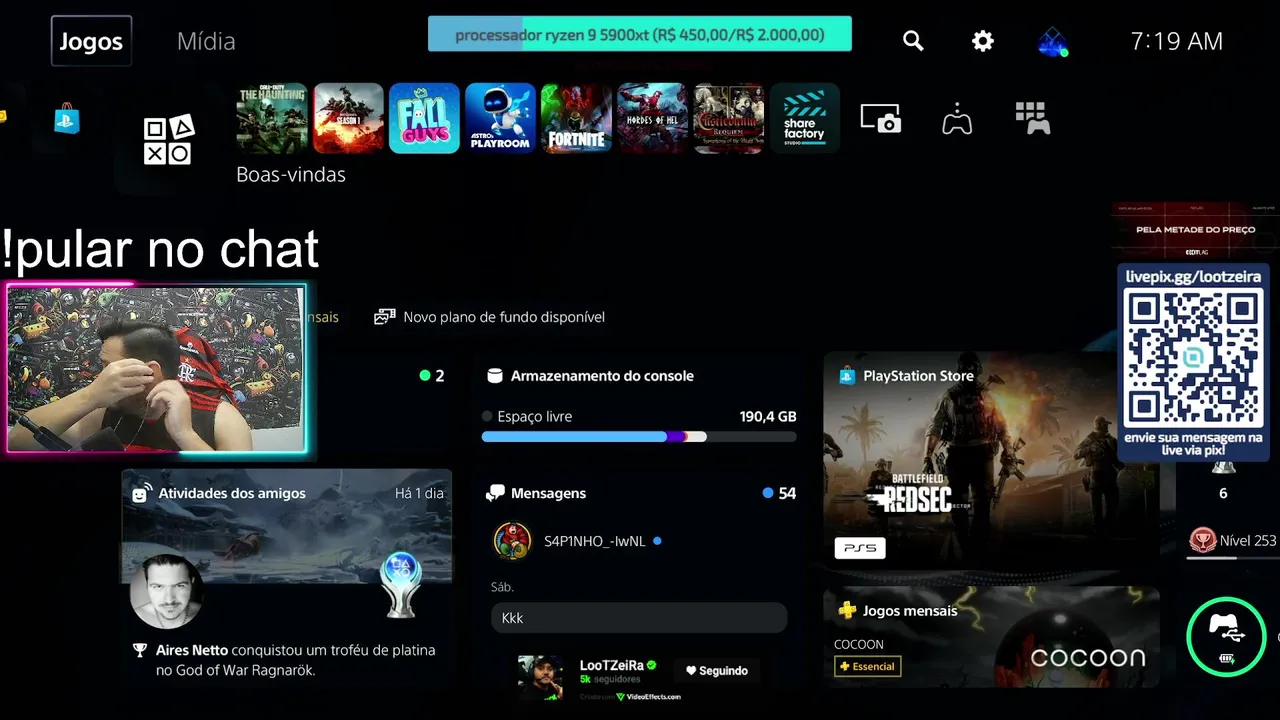Click the console storage usage bar

coord(639,437)
